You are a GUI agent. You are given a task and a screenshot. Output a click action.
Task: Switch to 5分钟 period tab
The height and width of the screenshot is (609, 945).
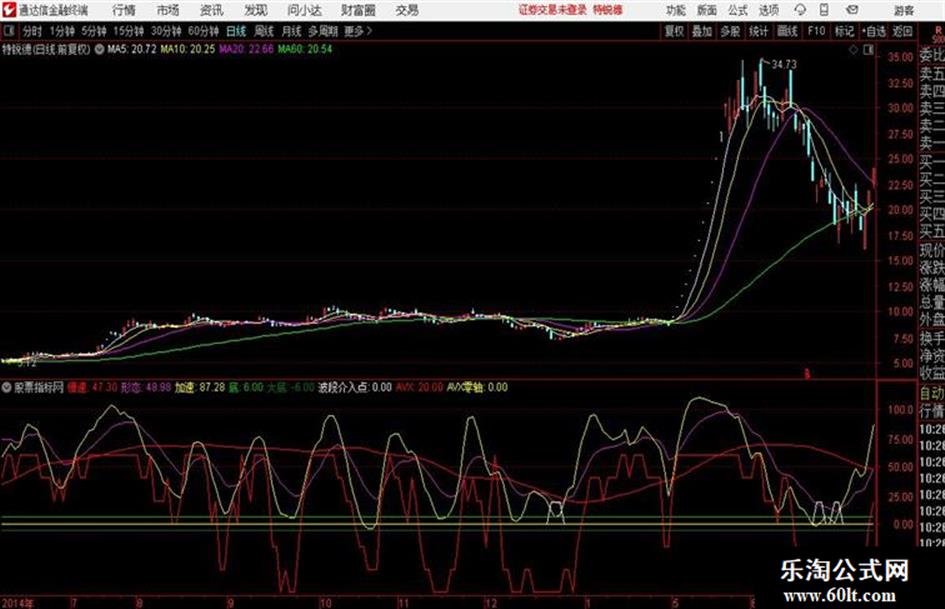click(x=94, y=31)
